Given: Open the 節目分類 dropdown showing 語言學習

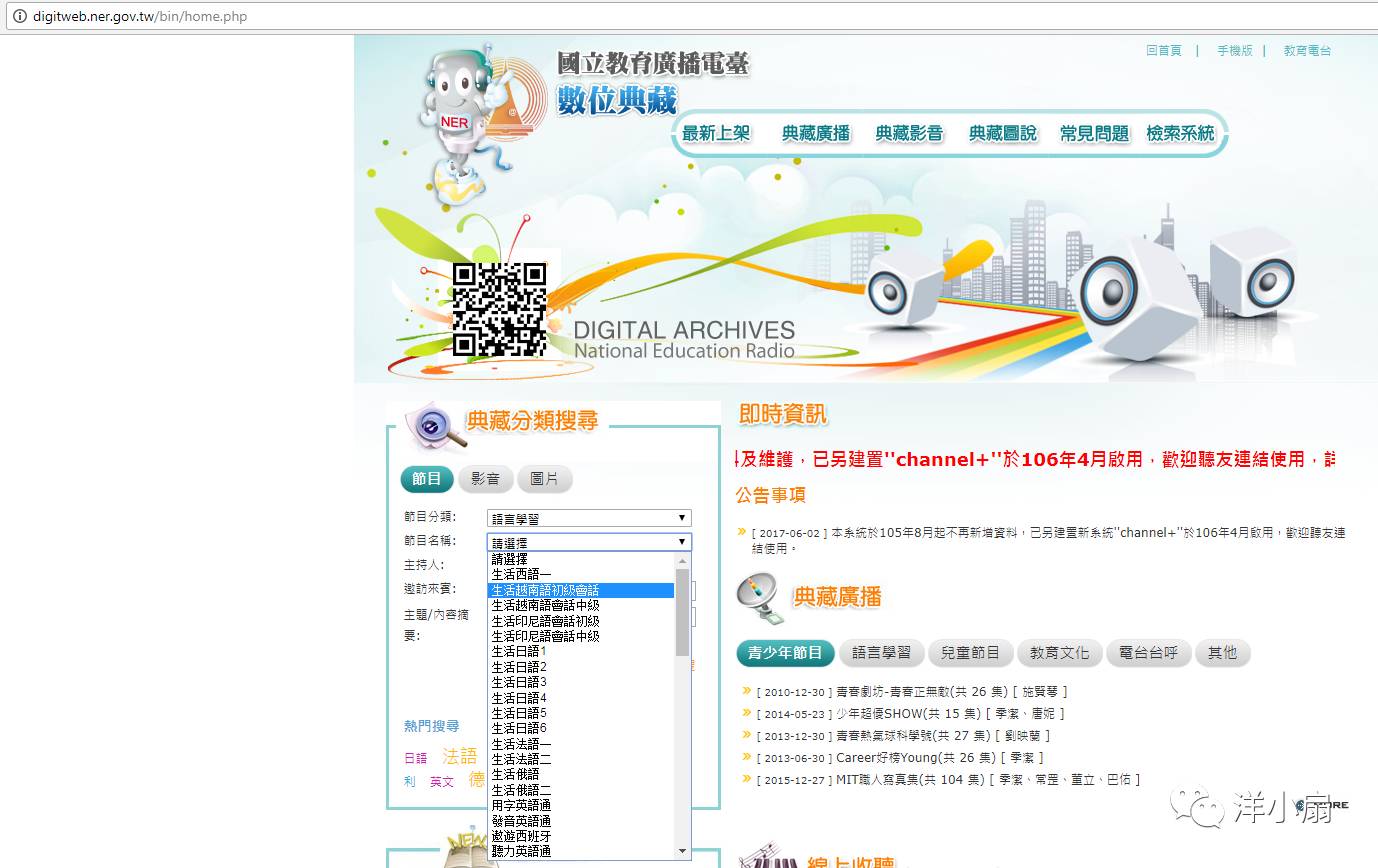Looking at the screenshot, I should [589, 518].
